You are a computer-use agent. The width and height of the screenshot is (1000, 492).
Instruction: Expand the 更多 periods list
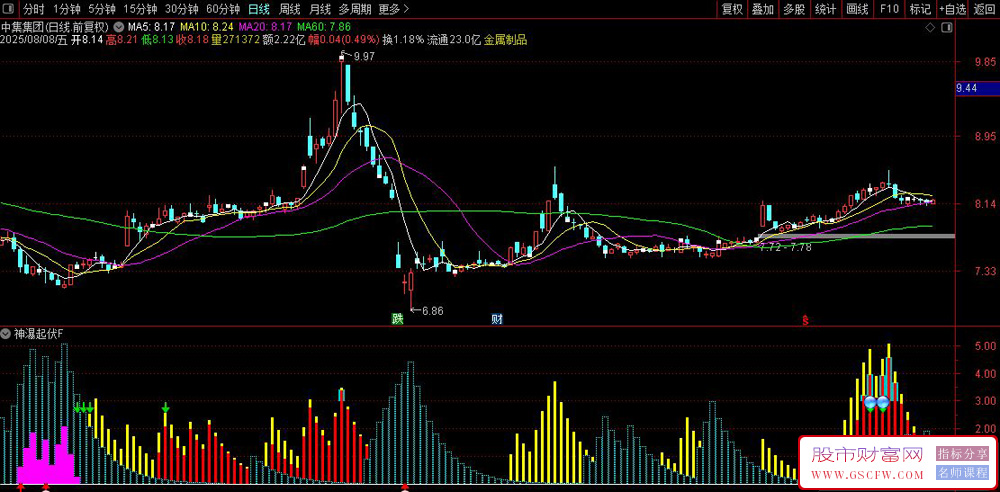[x=393, y=9]
